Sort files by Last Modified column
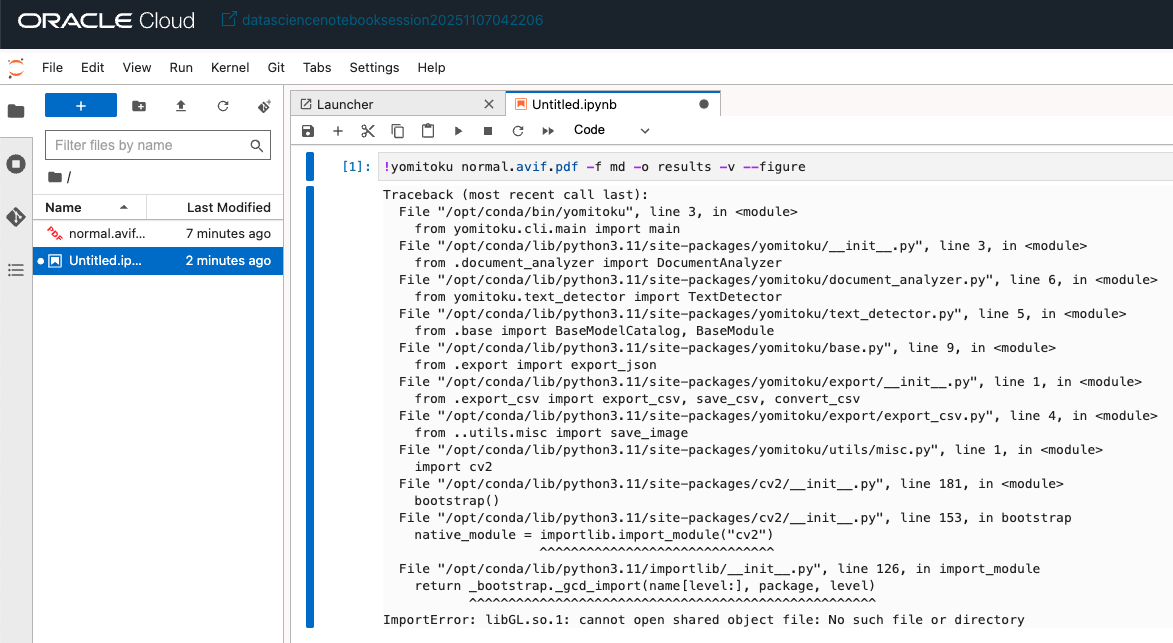Image resolution: width=1173 pixels, height=643 pixels. [215, 207]
